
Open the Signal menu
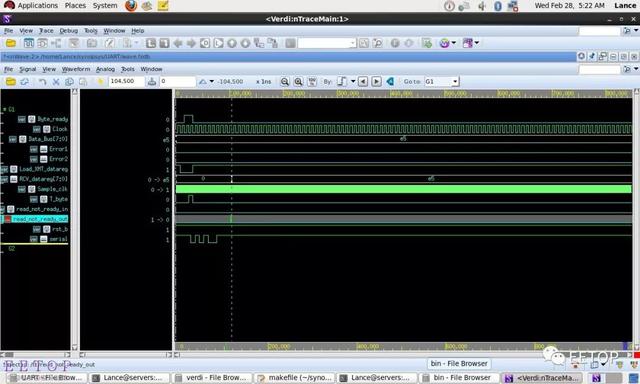click(28, 69)
